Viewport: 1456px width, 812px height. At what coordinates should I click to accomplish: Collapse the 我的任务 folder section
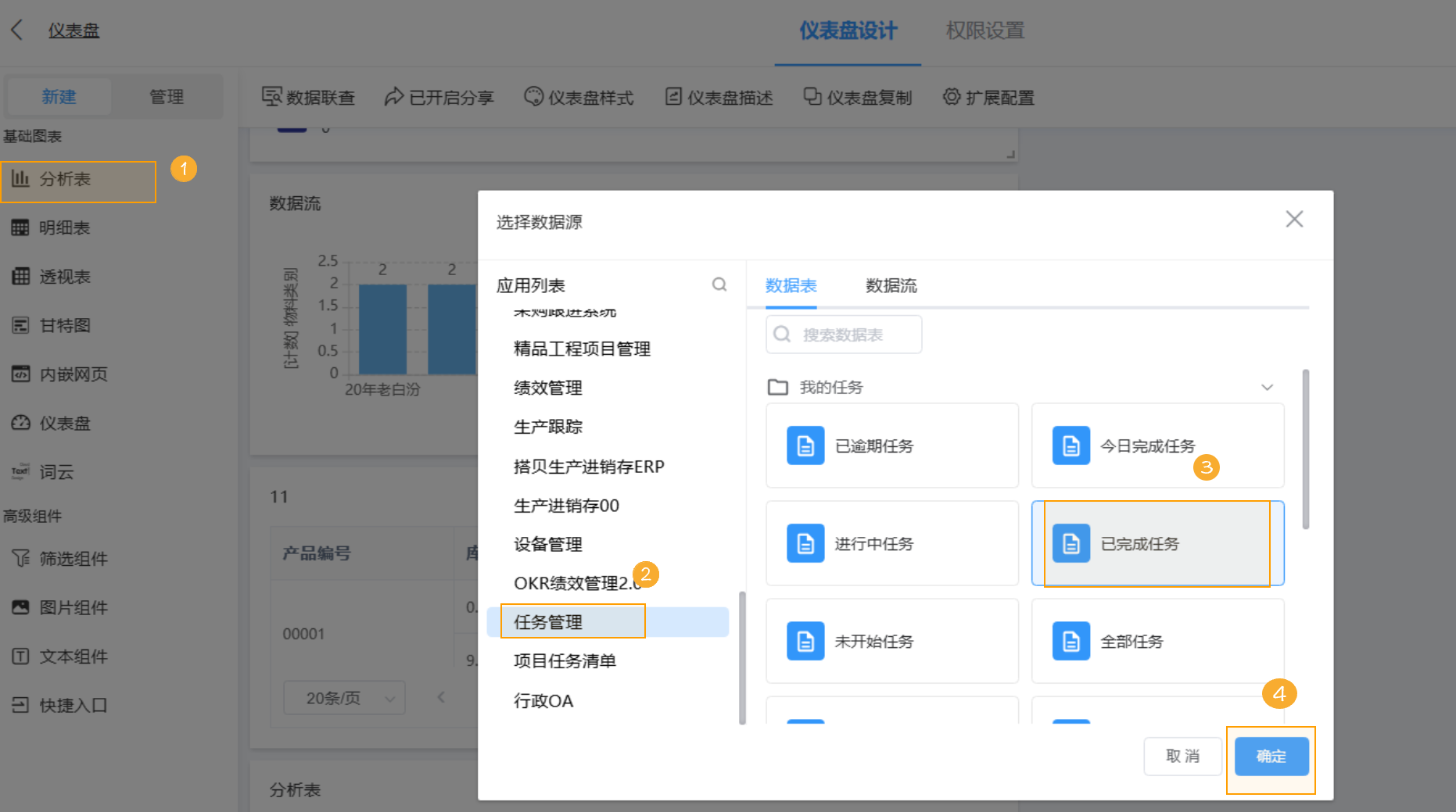1268,386
